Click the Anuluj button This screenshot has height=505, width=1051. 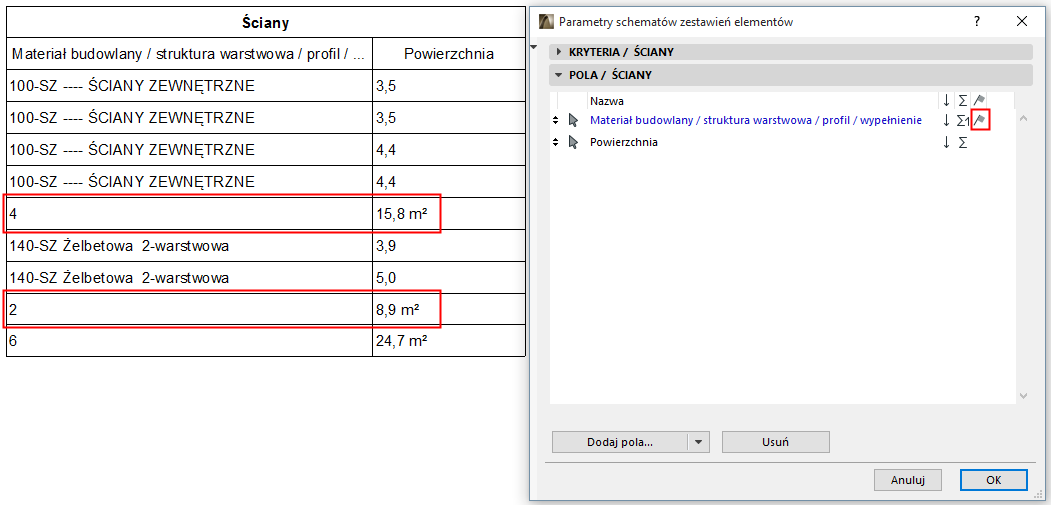click(908, 480)
